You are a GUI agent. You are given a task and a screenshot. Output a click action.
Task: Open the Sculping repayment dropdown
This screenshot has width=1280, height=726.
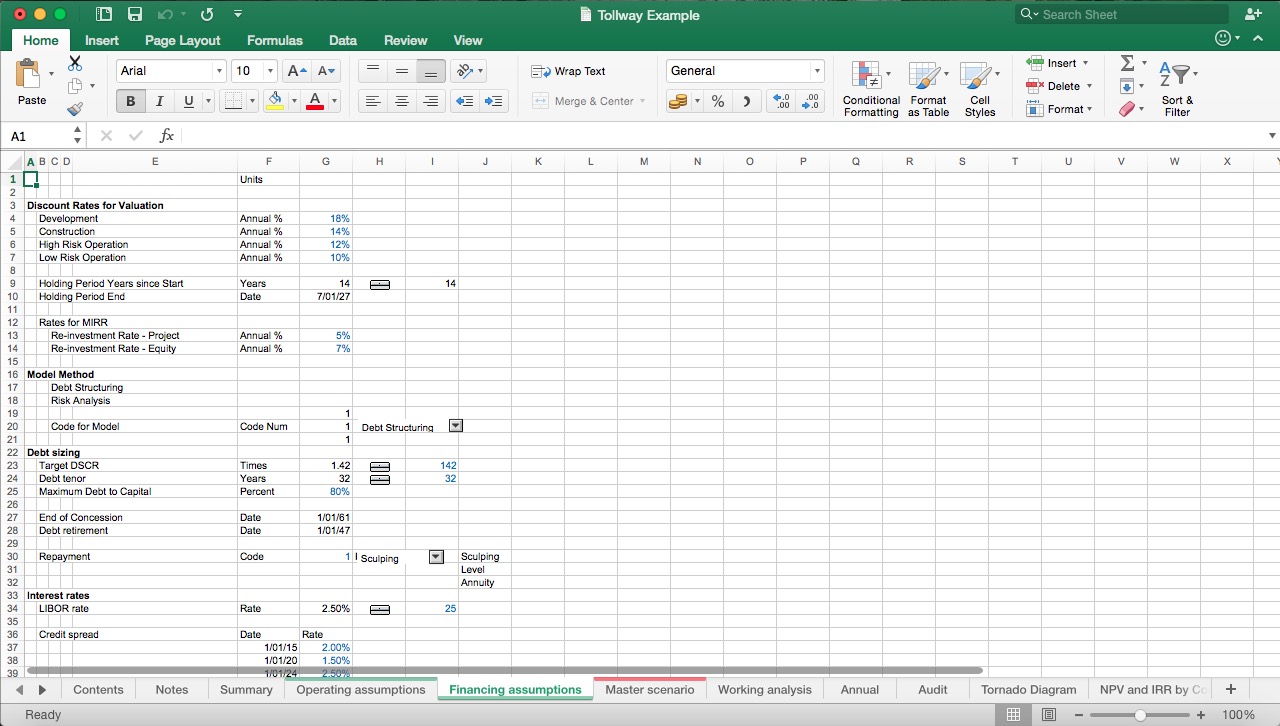pyautogui.click(x=434, y=556)
